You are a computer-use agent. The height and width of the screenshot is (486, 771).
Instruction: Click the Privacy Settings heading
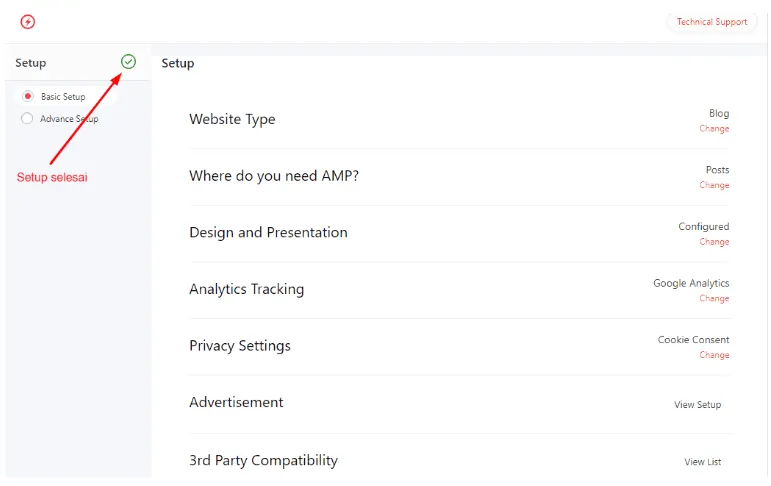(239, 346)
